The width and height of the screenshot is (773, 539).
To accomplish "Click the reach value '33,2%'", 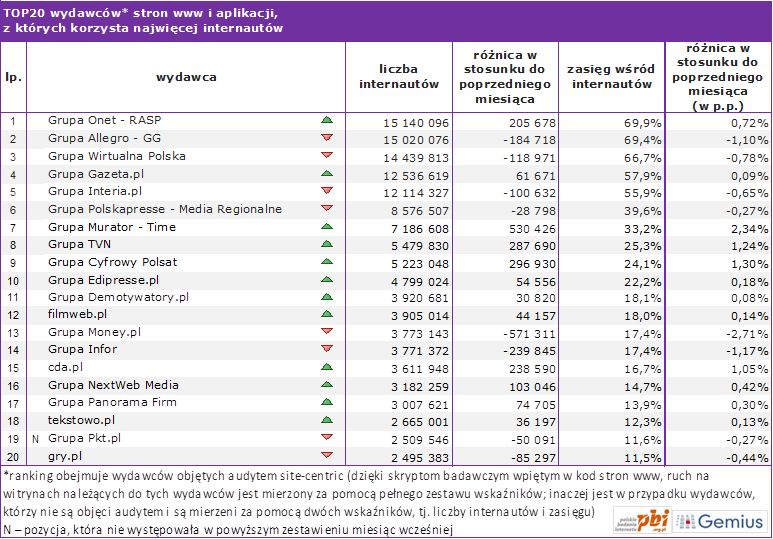I will click(x=643, y=229).
